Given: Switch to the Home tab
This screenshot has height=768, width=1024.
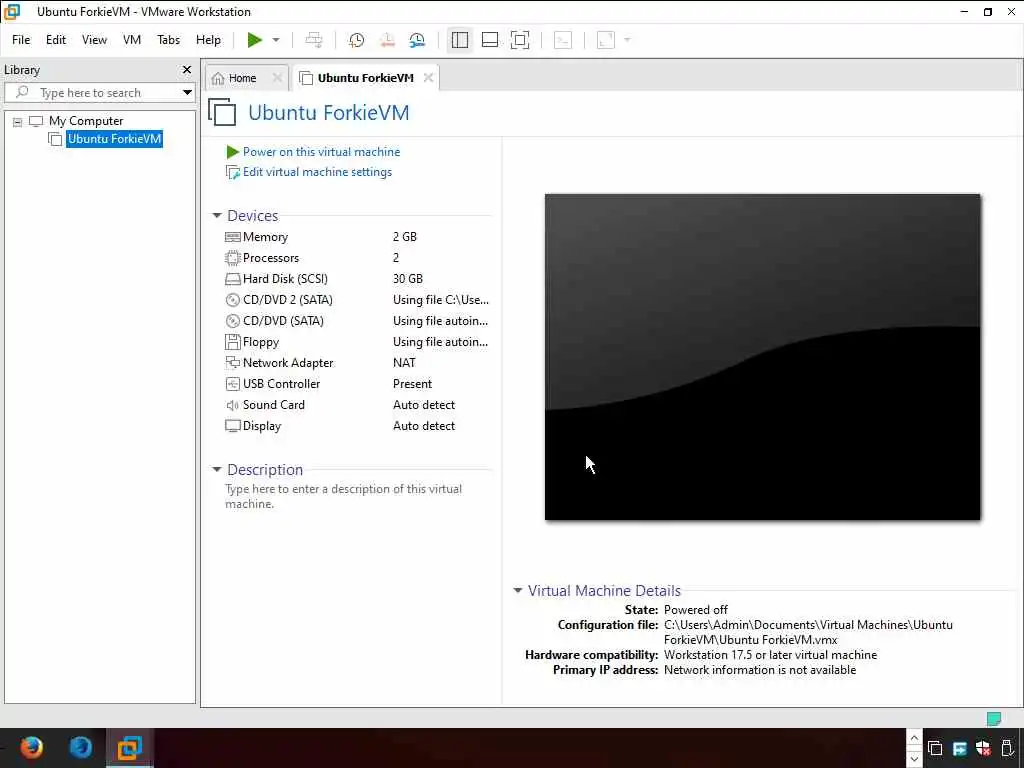Looking at the screenshot, I should click(242, 78).
